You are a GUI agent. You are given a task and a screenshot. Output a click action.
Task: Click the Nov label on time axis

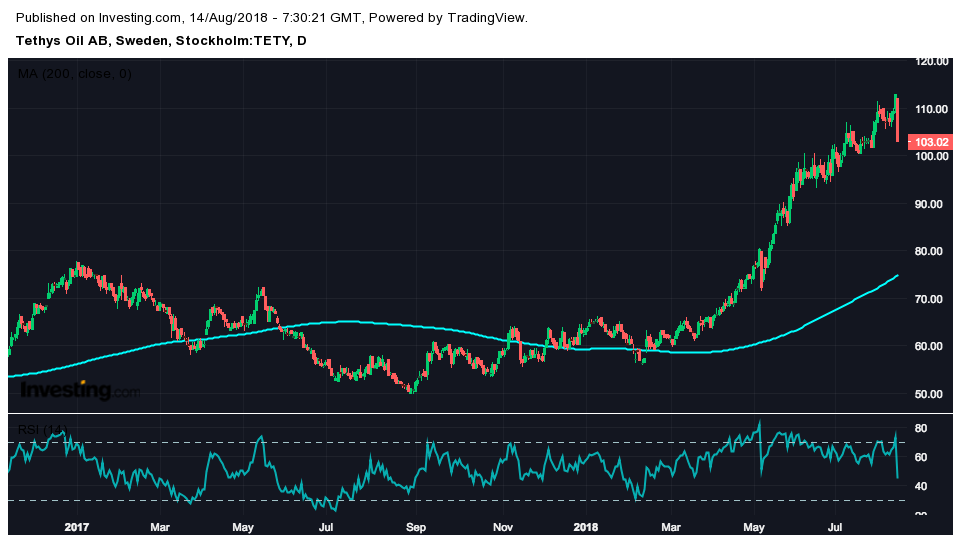pos(503,527)
